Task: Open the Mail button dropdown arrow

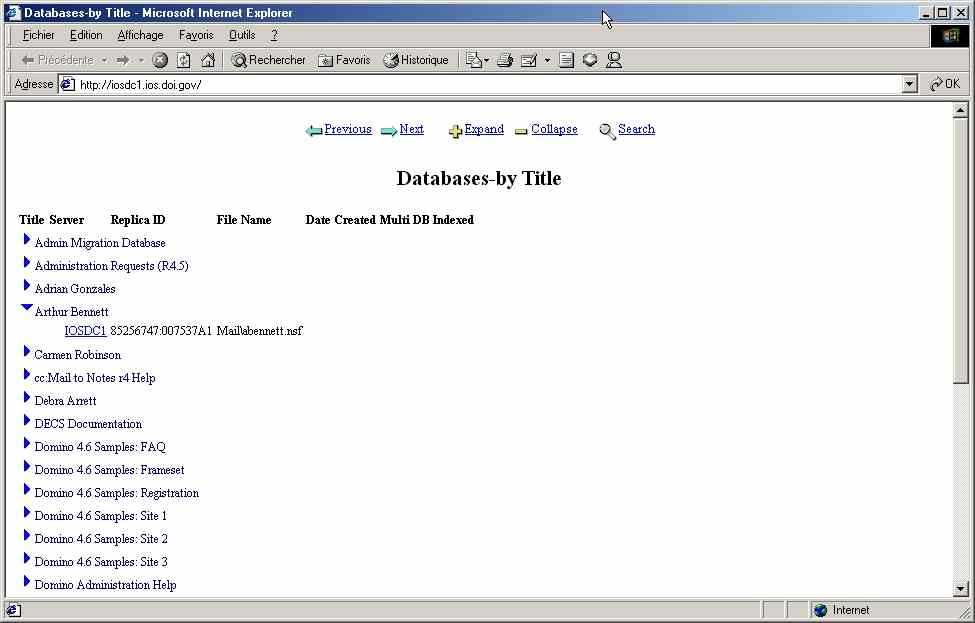Action: [x=486, y=60]
